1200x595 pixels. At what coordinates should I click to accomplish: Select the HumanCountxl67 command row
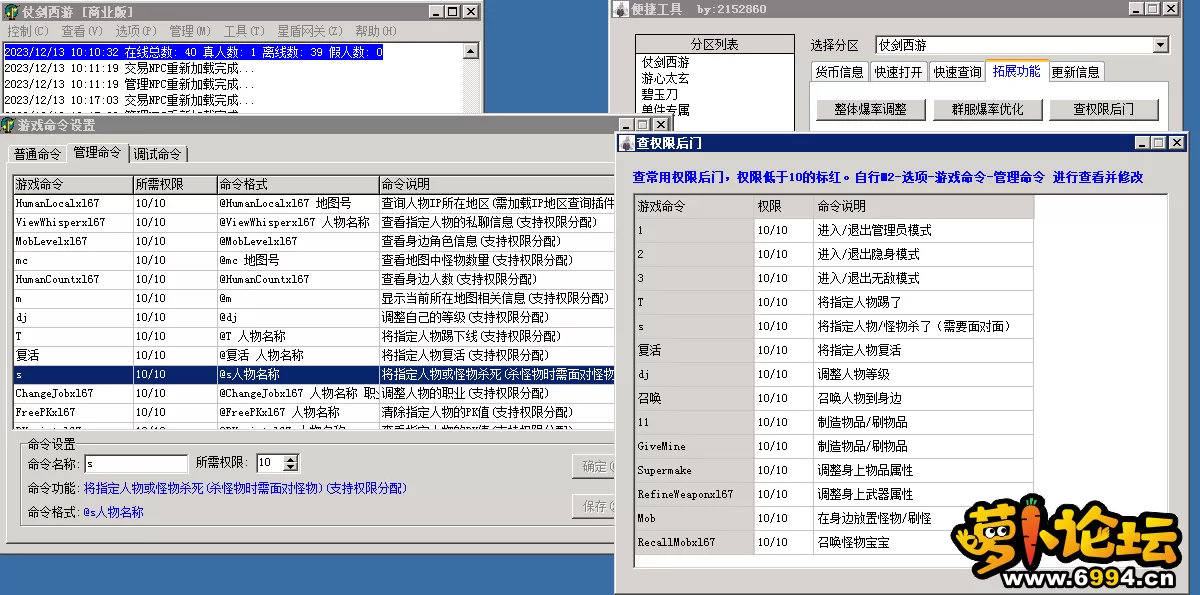(314, 279)
